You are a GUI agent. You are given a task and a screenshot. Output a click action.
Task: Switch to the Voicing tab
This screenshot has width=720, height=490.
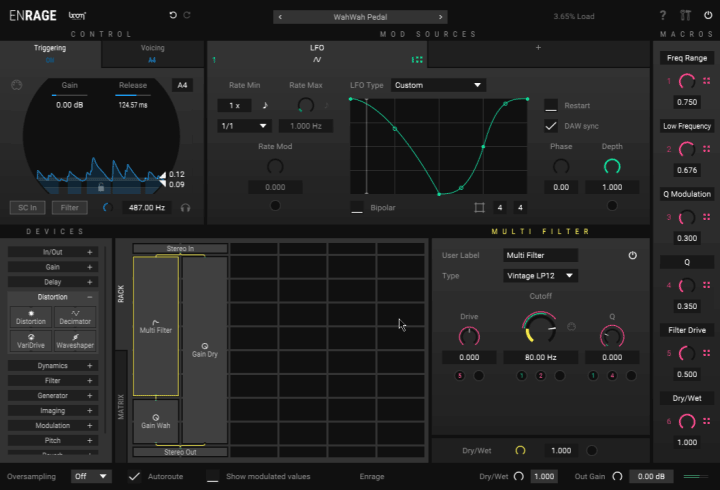(x=152, y=53)
